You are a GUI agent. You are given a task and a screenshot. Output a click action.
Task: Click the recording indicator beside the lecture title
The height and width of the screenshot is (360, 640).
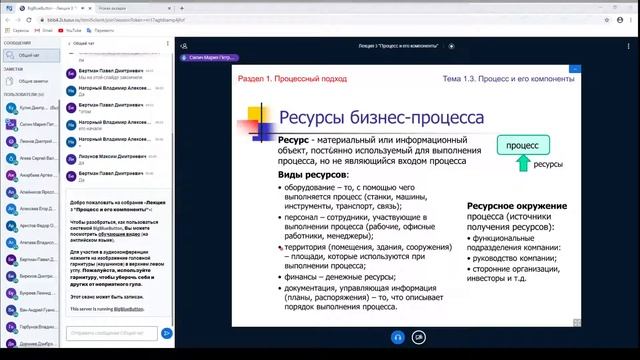tap(451, 46)
